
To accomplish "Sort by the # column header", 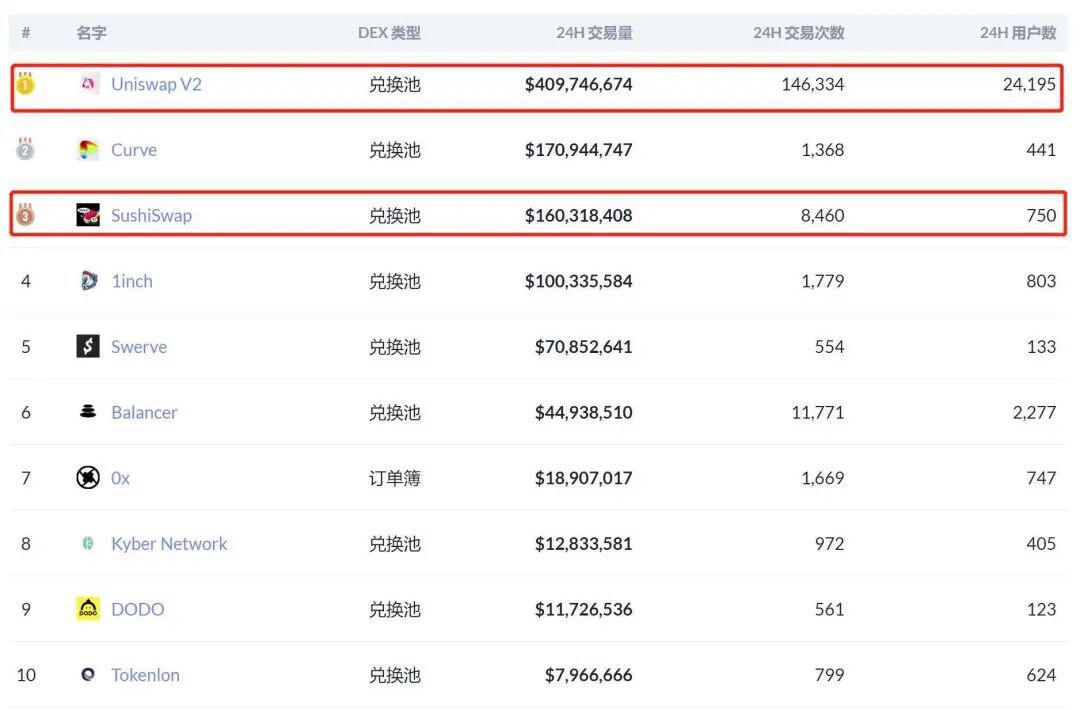I will coord(25,32).
